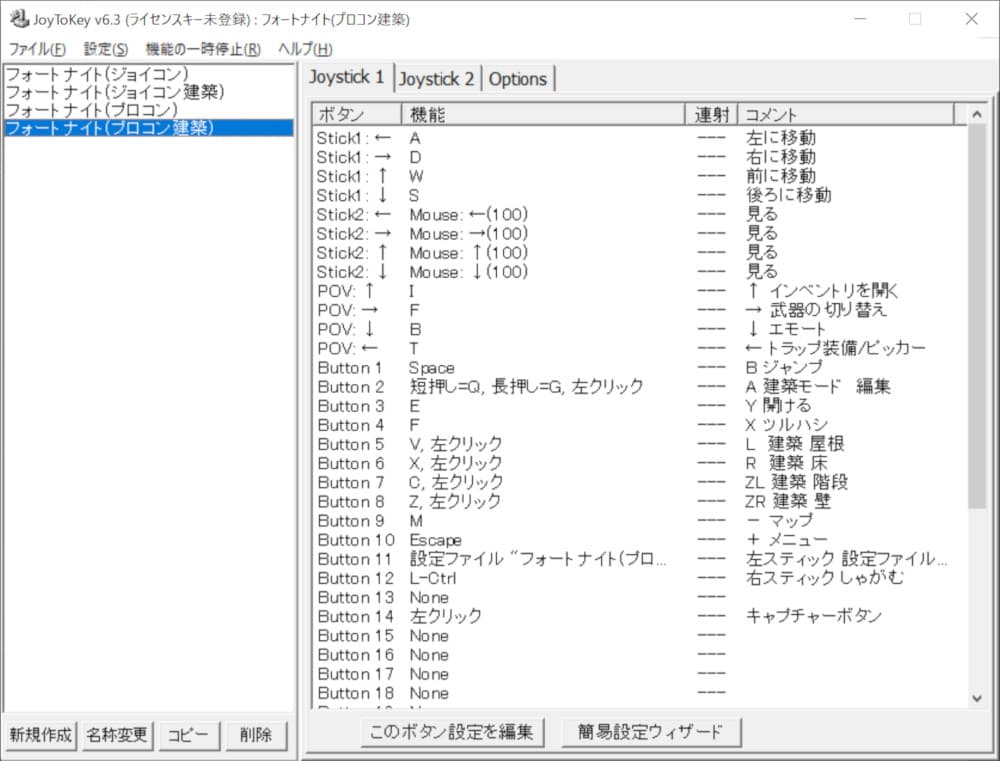The image size is (1000, 761).
Task: Click the 新規作成 button
Action: coord(41,735)
